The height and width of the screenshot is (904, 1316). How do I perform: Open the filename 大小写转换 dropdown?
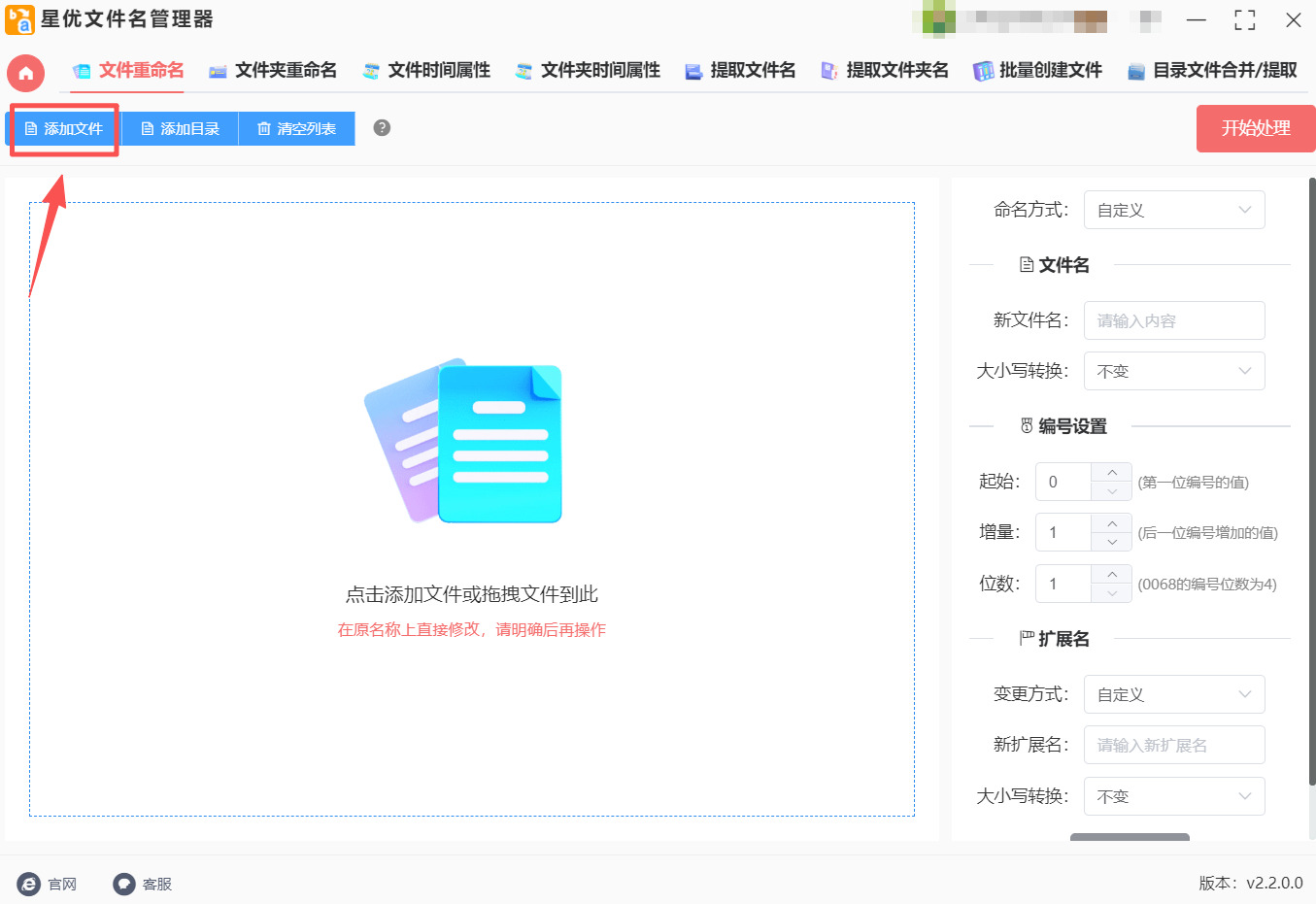[x=1173, y=371]
